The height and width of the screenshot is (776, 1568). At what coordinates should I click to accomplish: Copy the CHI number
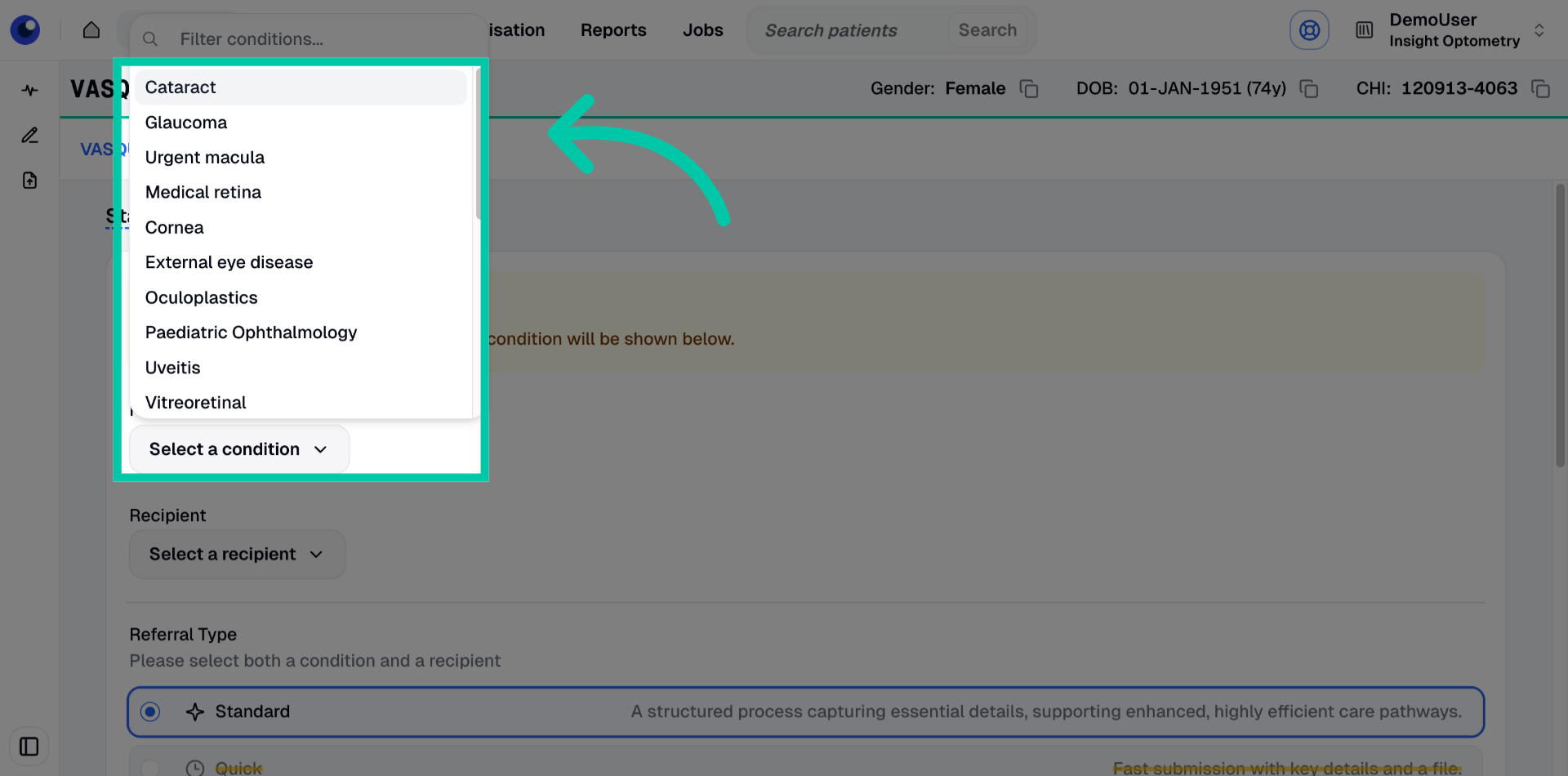click(1540, 88)
